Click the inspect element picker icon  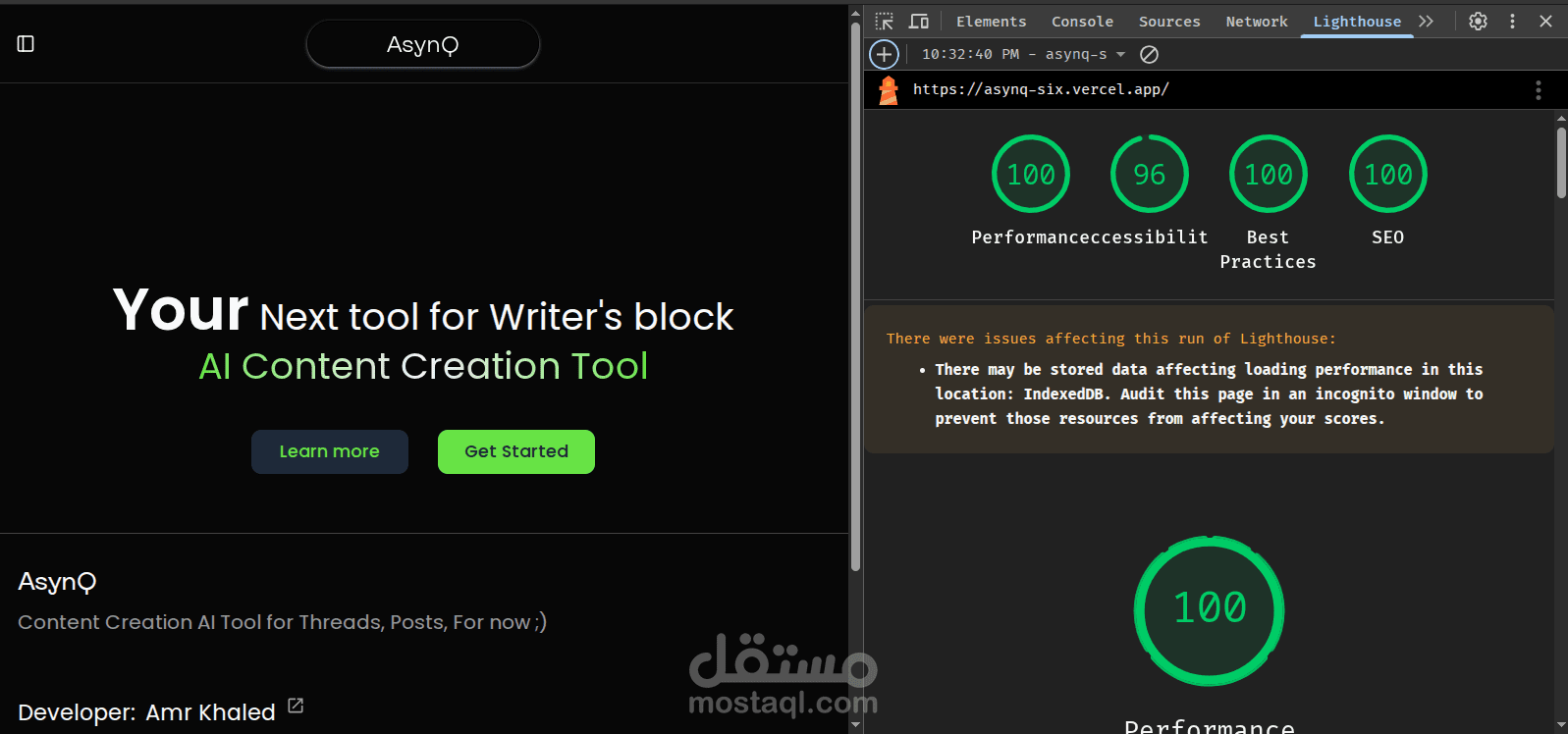coord(884,21)
